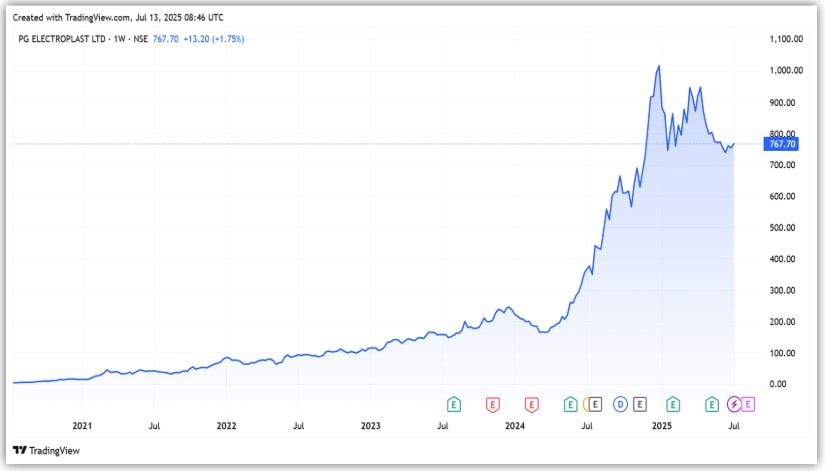The height and width of the screenshot is (471, 825).
Task: Select the pink E marker at far right
Action: coord(748,404)
